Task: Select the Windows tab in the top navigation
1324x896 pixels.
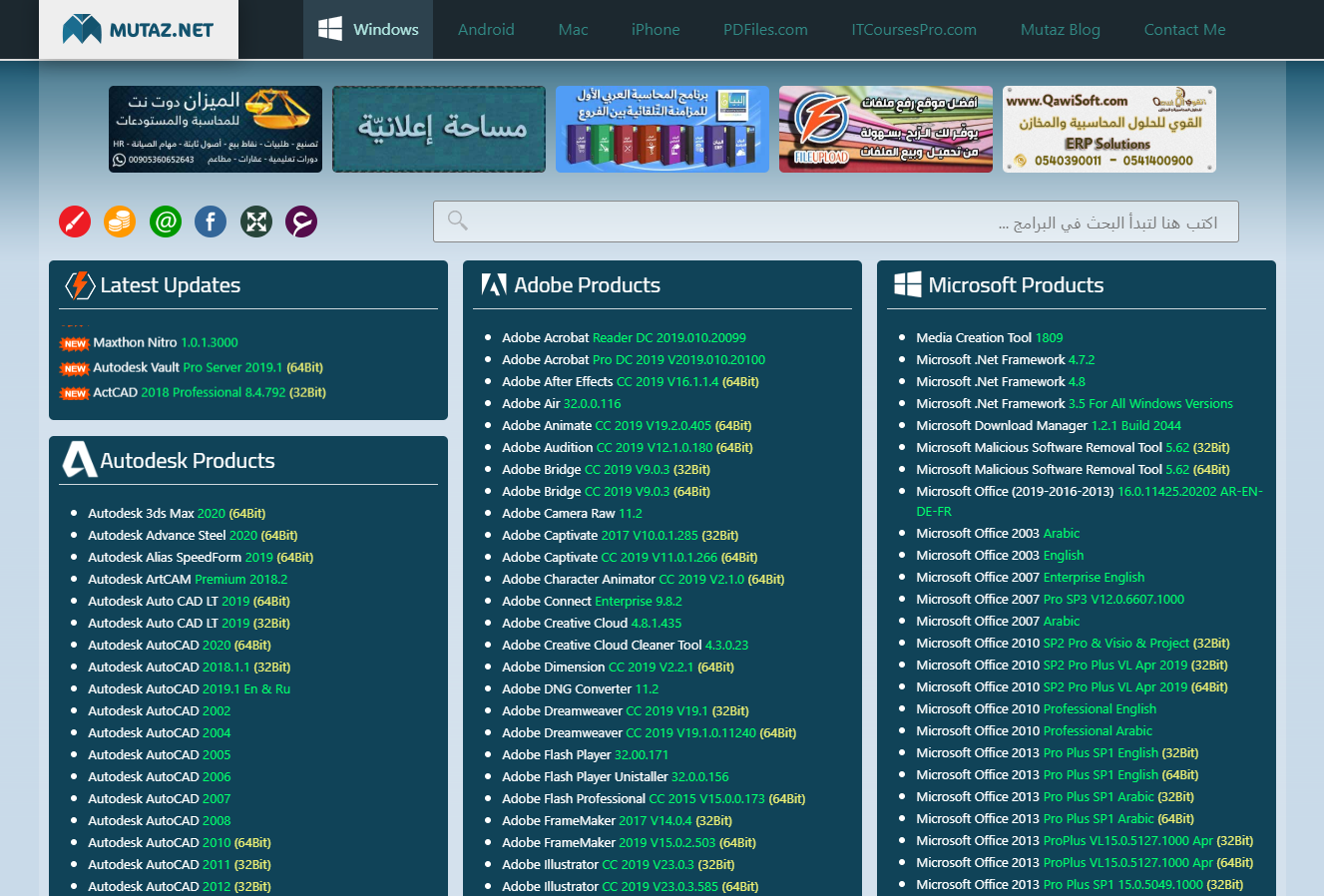Action: pos(368,30)
